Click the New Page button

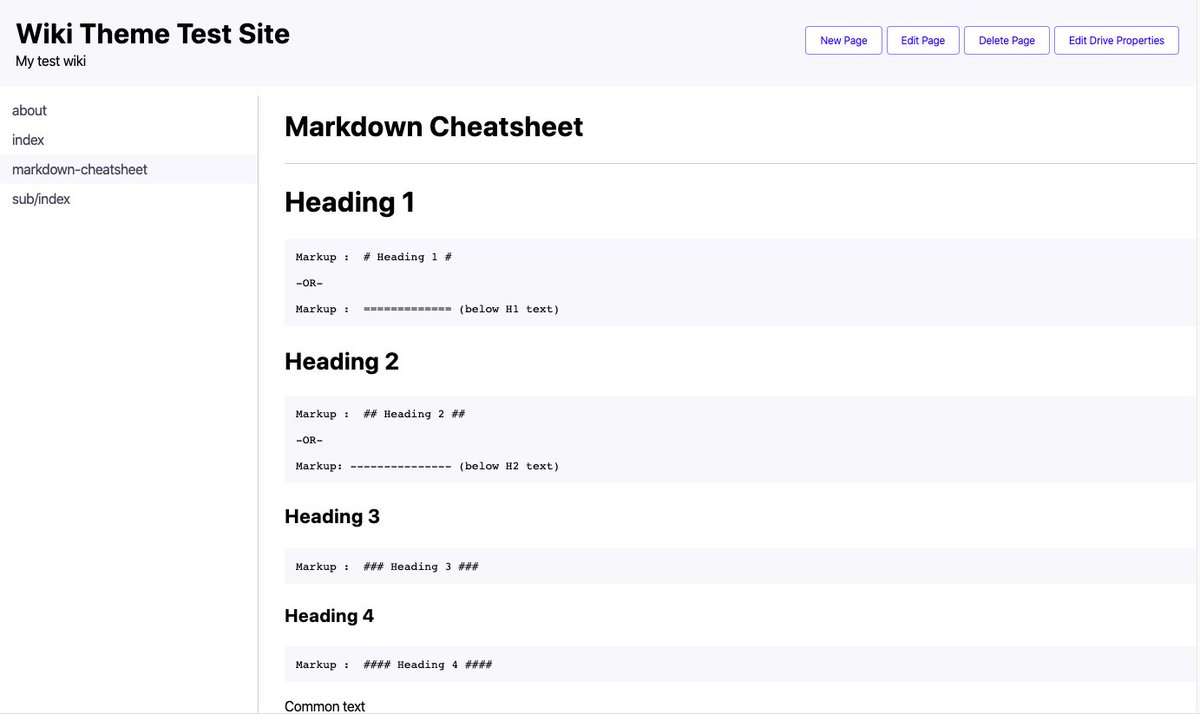843,40
